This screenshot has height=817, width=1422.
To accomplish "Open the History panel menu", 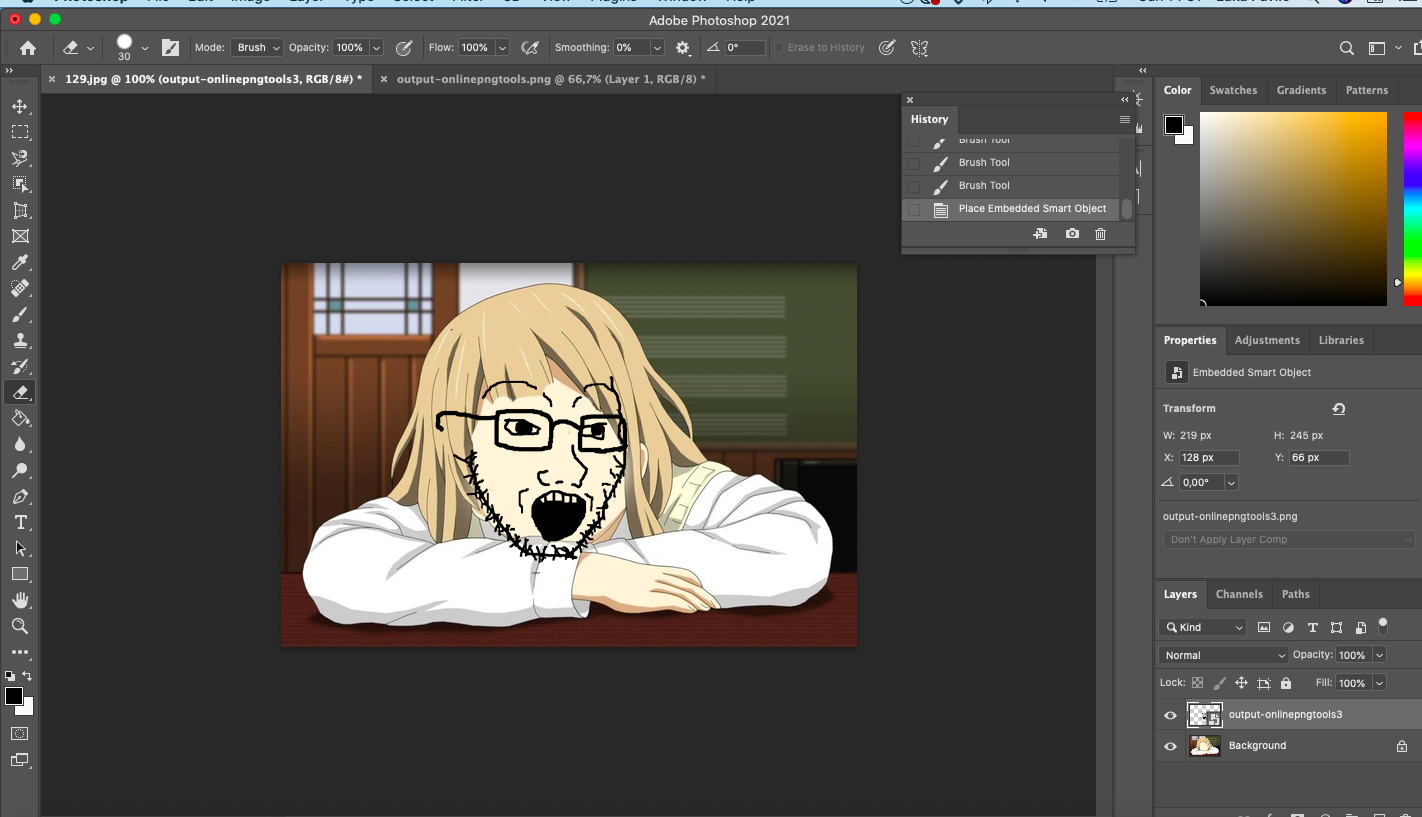I will (x=1124, y=119).
